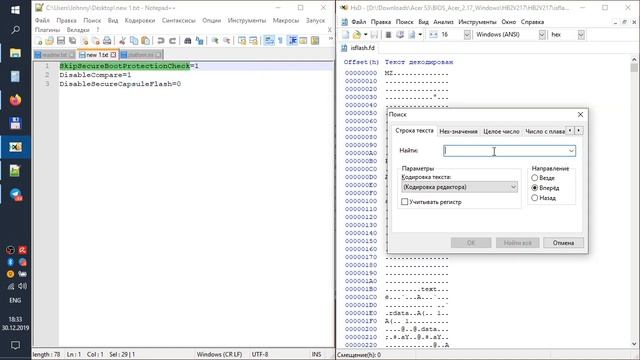Open 'Справка' menu in HxD
This screenshot has height=360, width=640.
point(532,22)
